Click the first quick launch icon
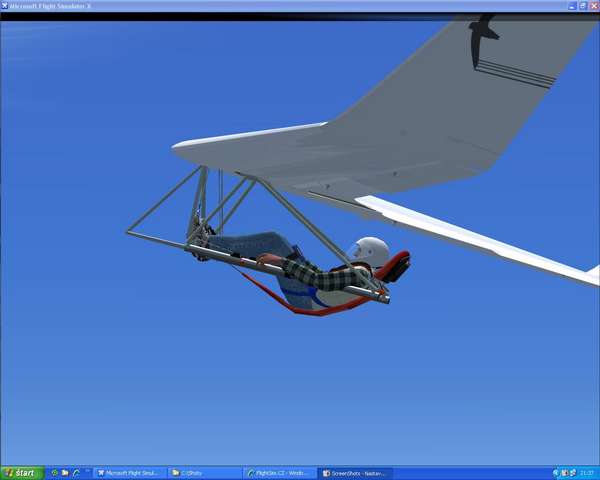The image size is (600, 480). tap(54, 473)
